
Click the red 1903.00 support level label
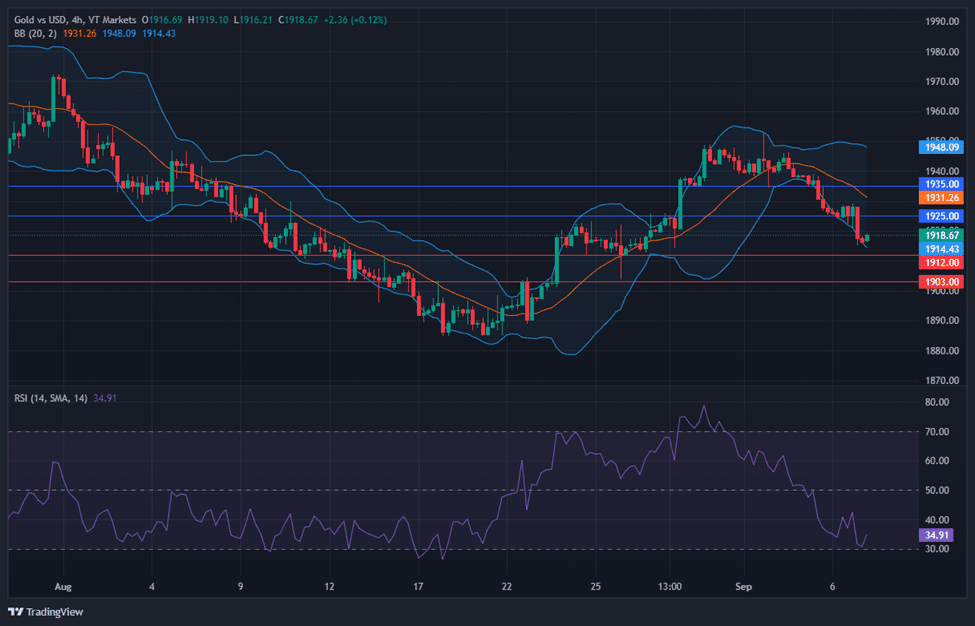click(x=940, y=283)
